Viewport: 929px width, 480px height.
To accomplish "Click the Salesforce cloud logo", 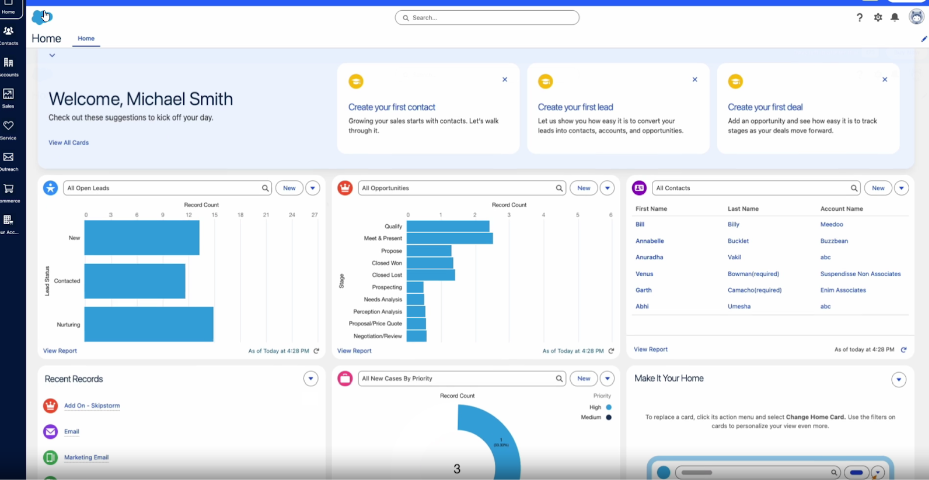I will [41, 17].
